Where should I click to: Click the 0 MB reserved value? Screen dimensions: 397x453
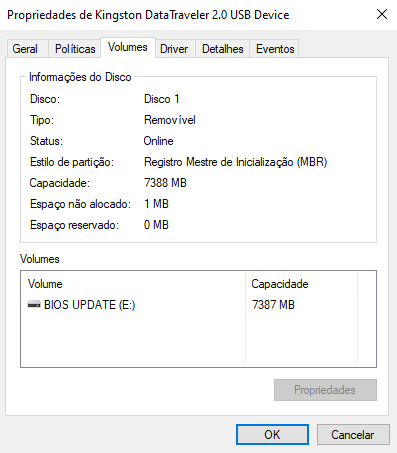pos(156,225)
